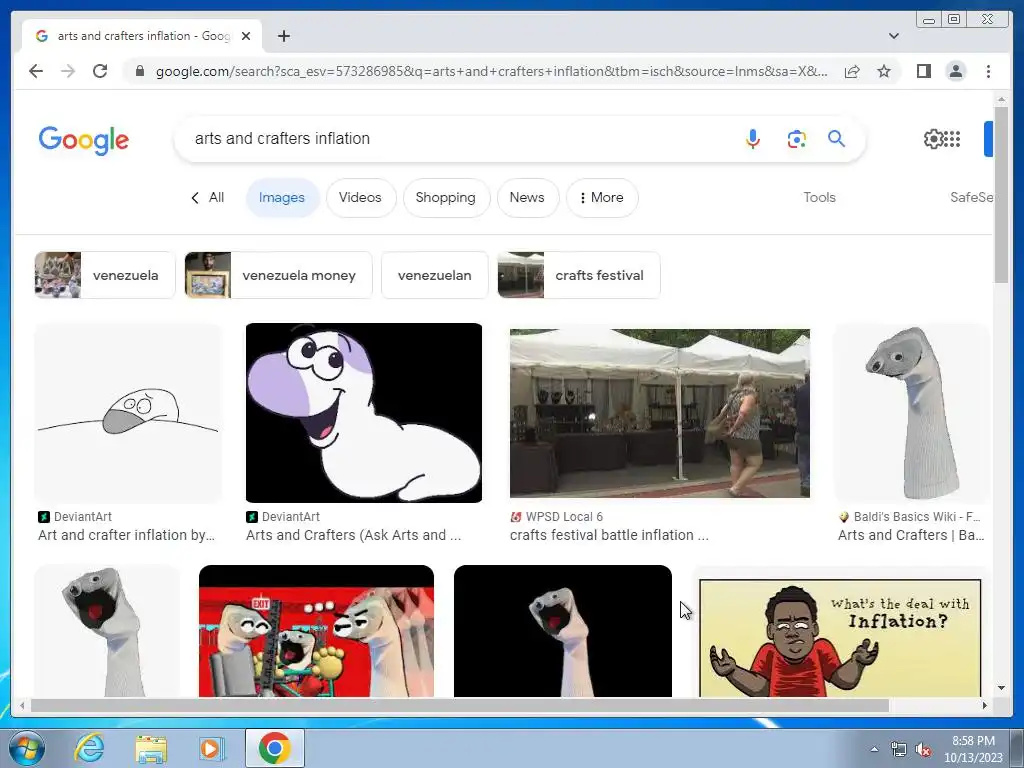
Task: Open the network tray icon
Action: [x=899, y=750]
